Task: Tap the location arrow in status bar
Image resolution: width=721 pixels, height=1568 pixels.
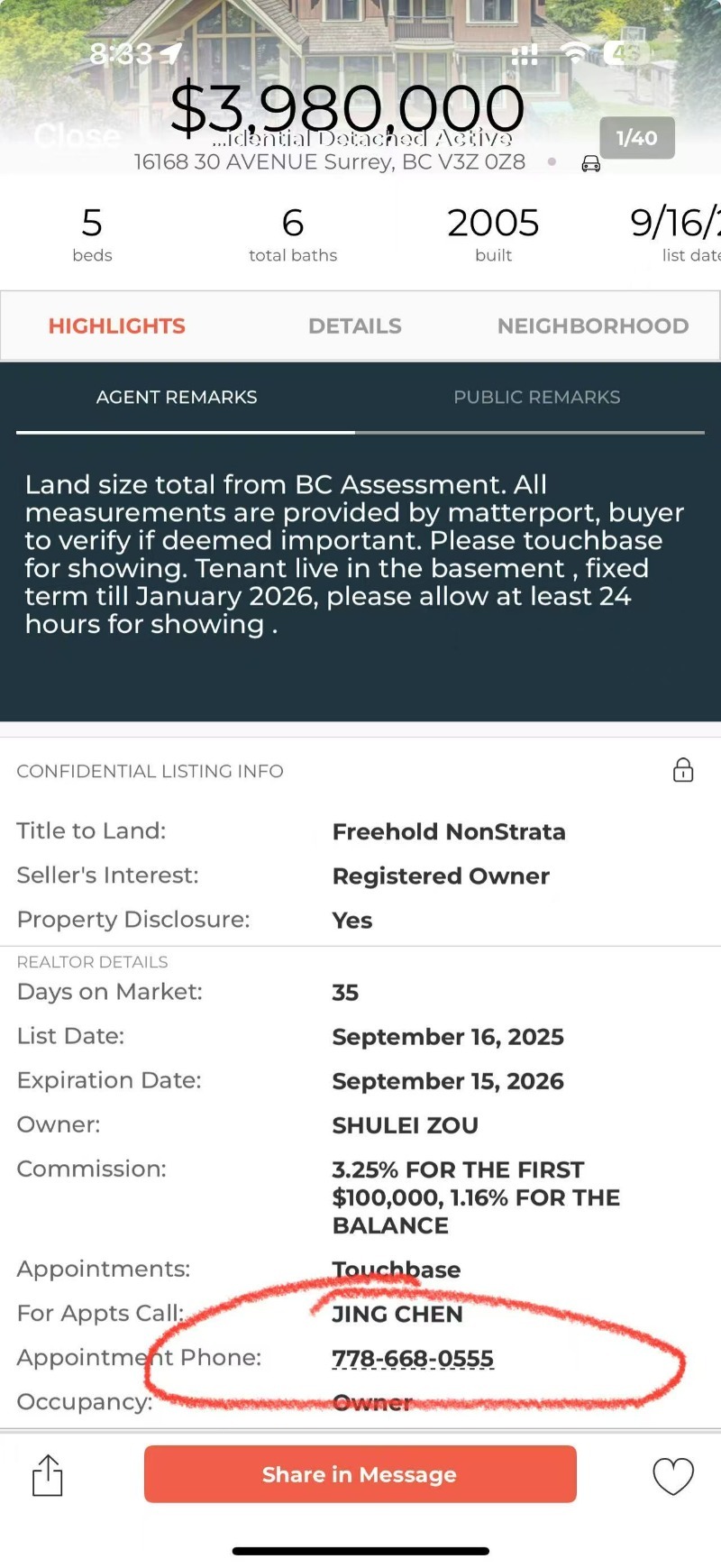Action: [x=171, y=54]
